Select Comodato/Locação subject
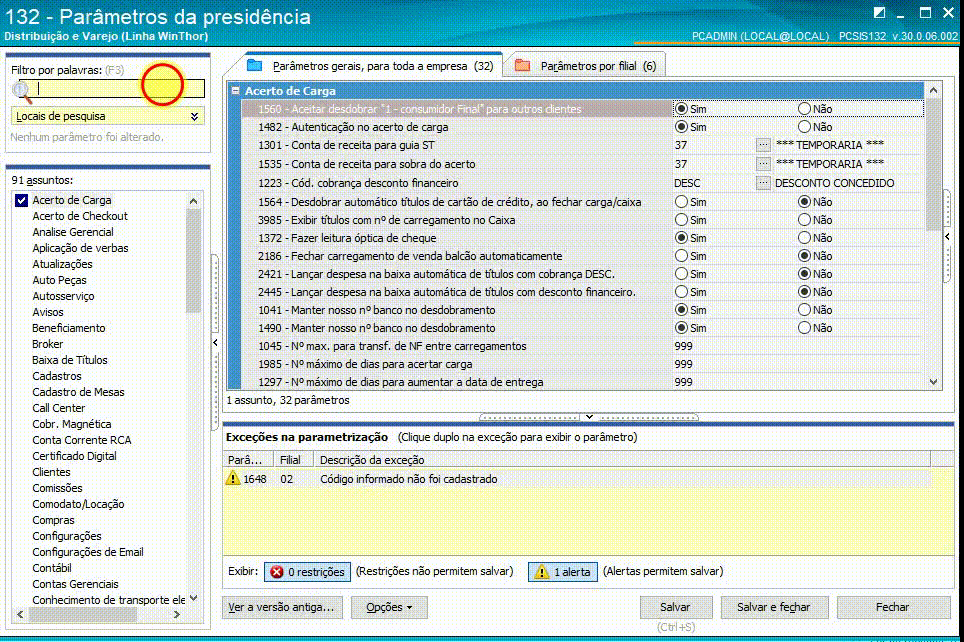 tap(78, 504)
